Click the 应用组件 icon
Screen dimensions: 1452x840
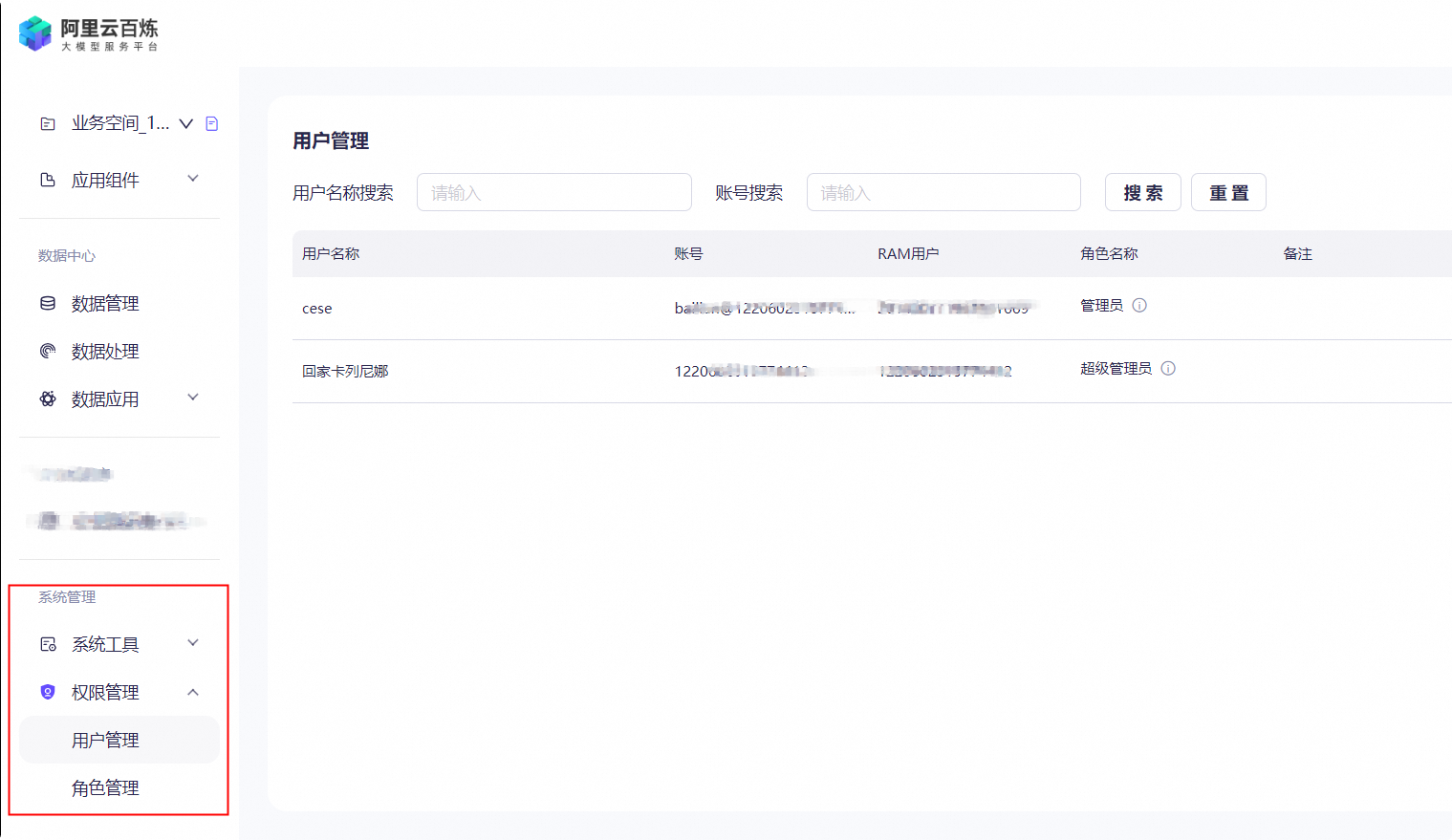pyautogui.click(x=48, y=180)
